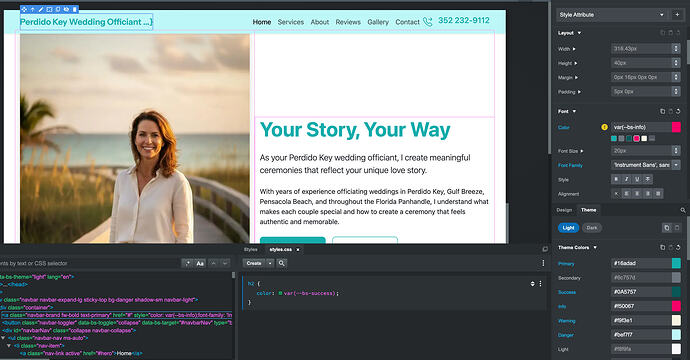Toggle underline text style
690x360 pixels.
tap(637, 180)
